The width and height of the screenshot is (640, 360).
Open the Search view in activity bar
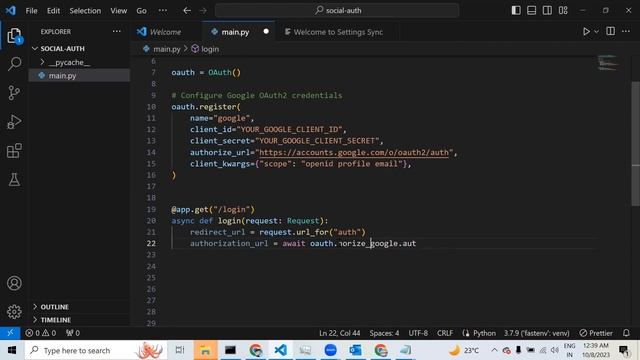tap(14, 64)
